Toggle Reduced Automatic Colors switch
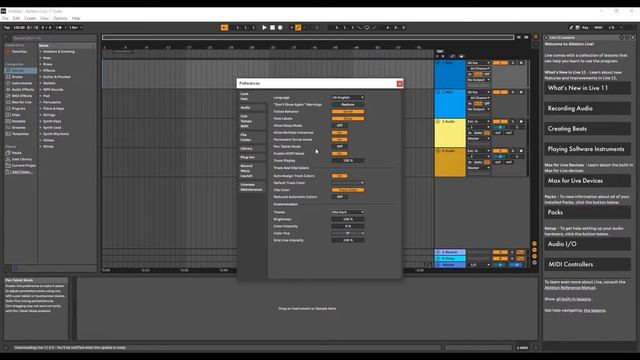Screen dimensions: 640x360 (340, 197)
